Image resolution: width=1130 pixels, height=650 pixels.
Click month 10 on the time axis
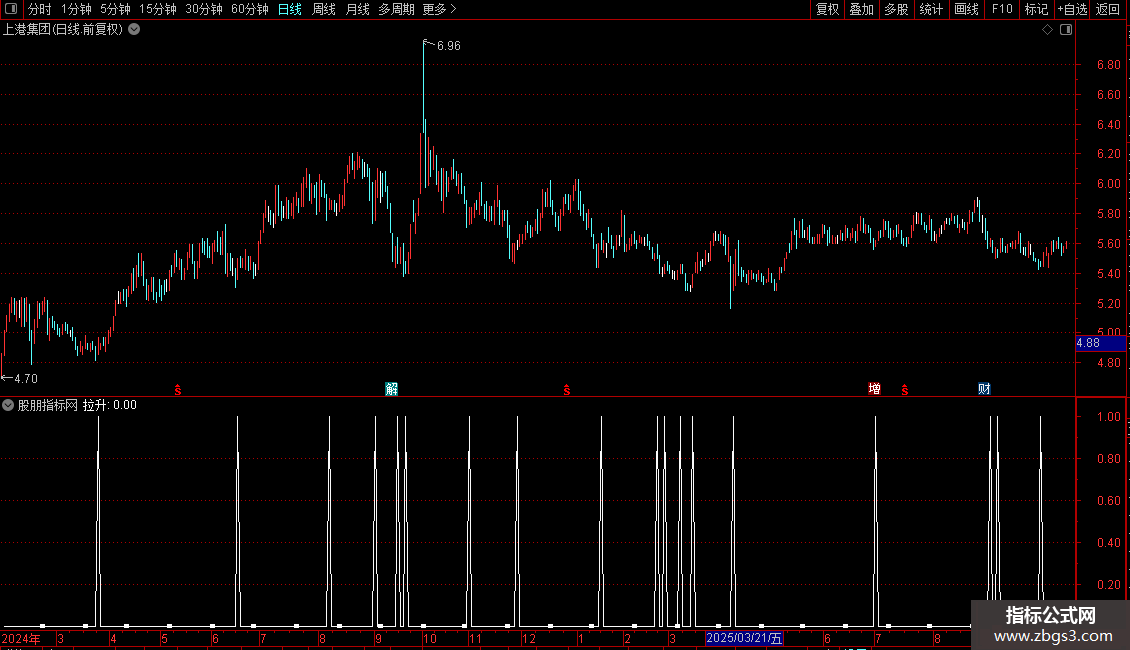[x=430, y=638]
